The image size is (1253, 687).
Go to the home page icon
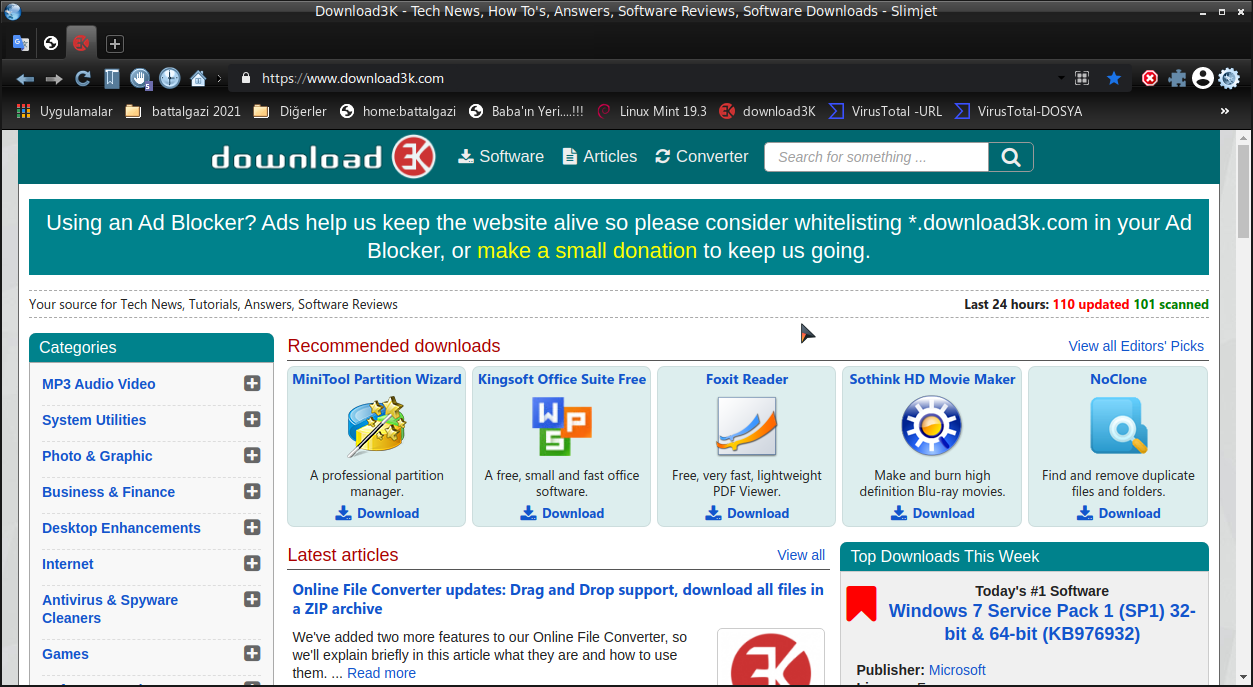pos(198,78)
